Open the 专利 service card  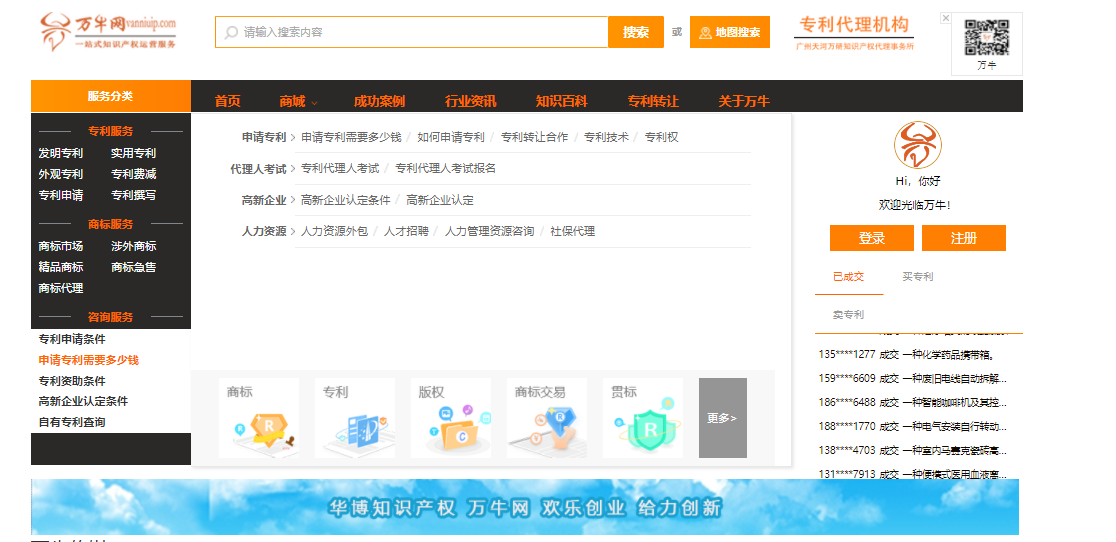tap(354, 418)
